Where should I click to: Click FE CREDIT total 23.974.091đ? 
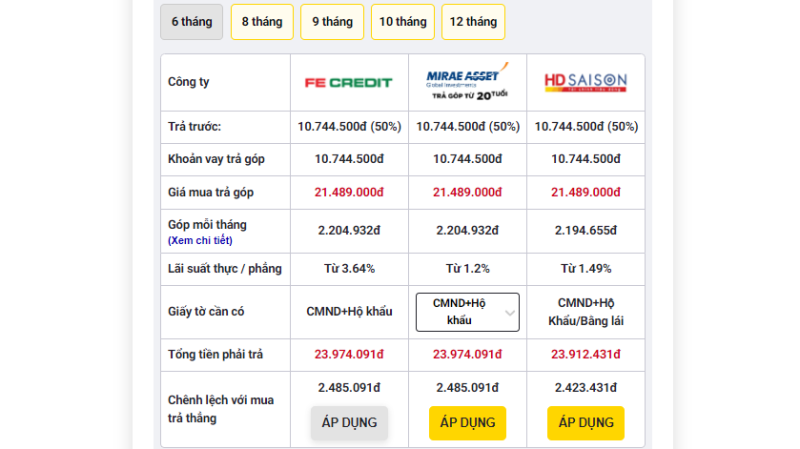[349, 355]
